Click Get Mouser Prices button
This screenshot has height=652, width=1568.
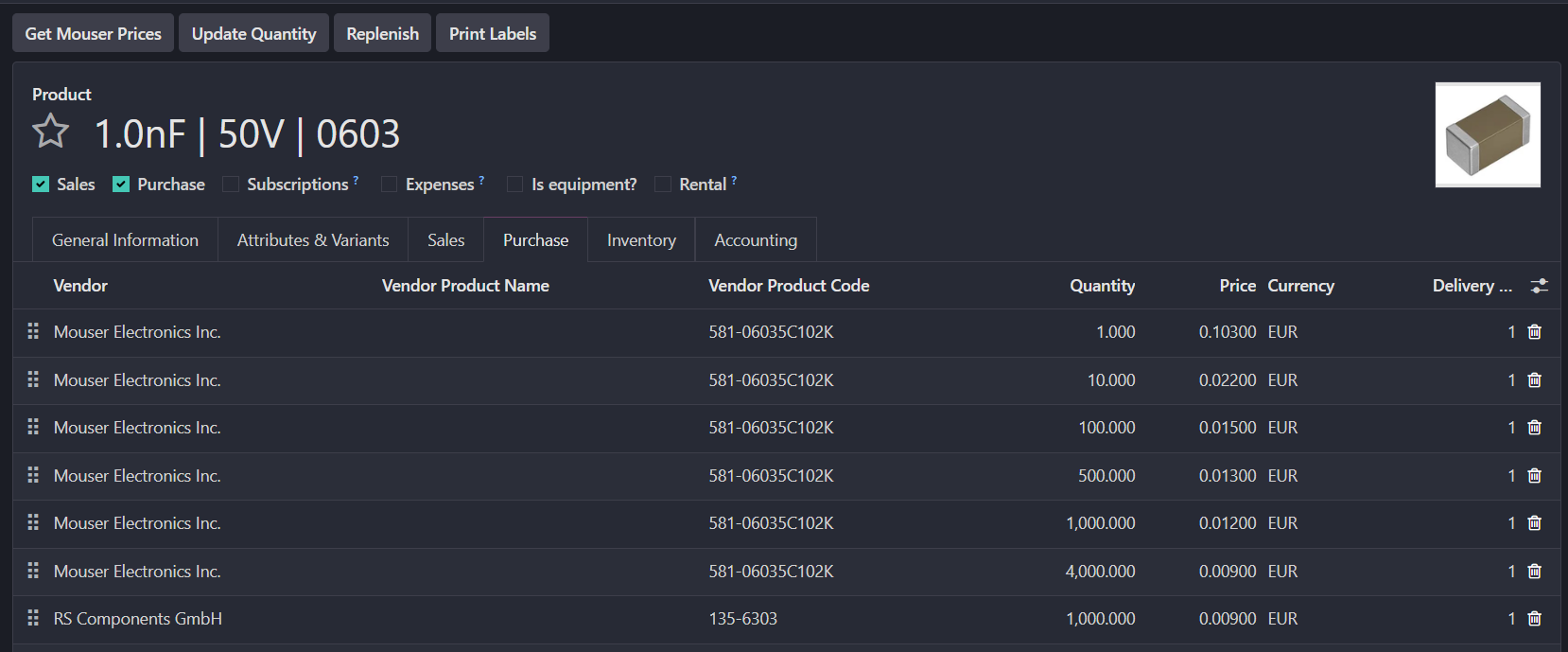pos(93,33)
